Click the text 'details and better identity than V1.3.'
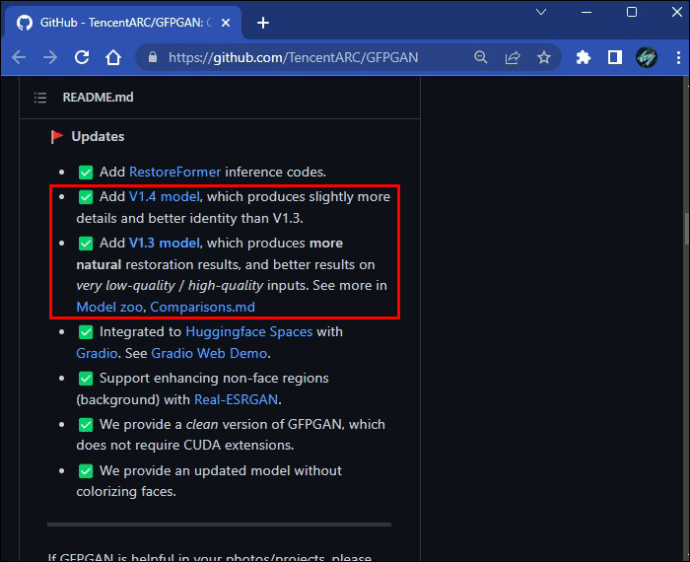The height and width of the screenshot is (562, 690). tap(190, 218)
